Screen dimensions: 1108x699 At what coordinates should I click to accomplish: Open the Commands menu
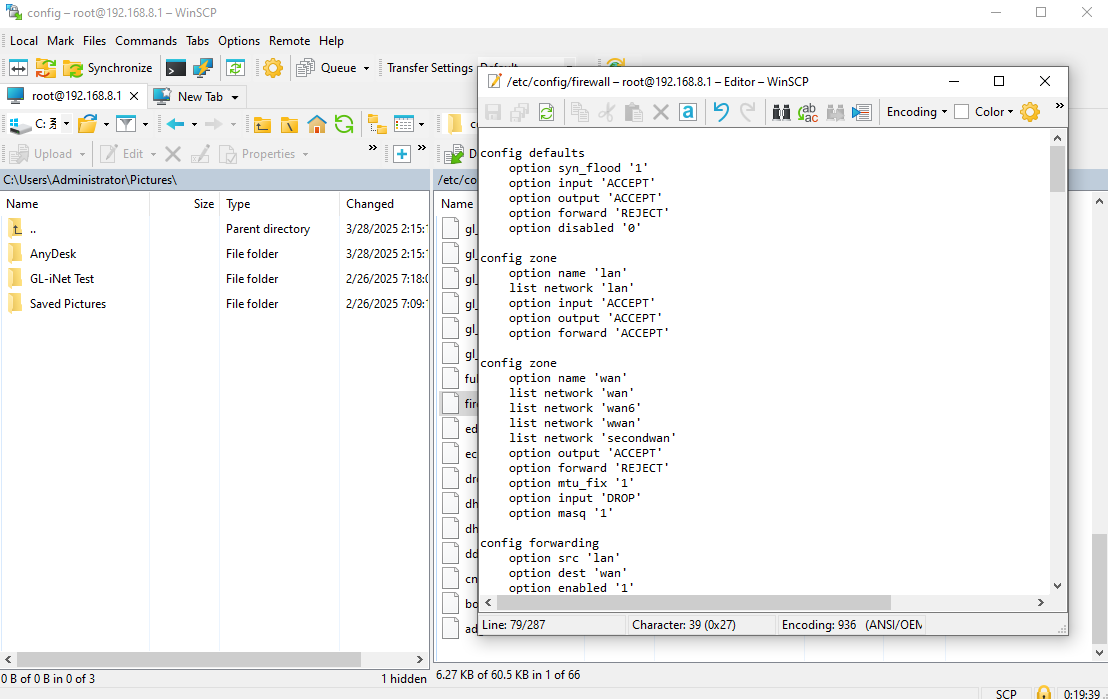click(x=146, y=41)
